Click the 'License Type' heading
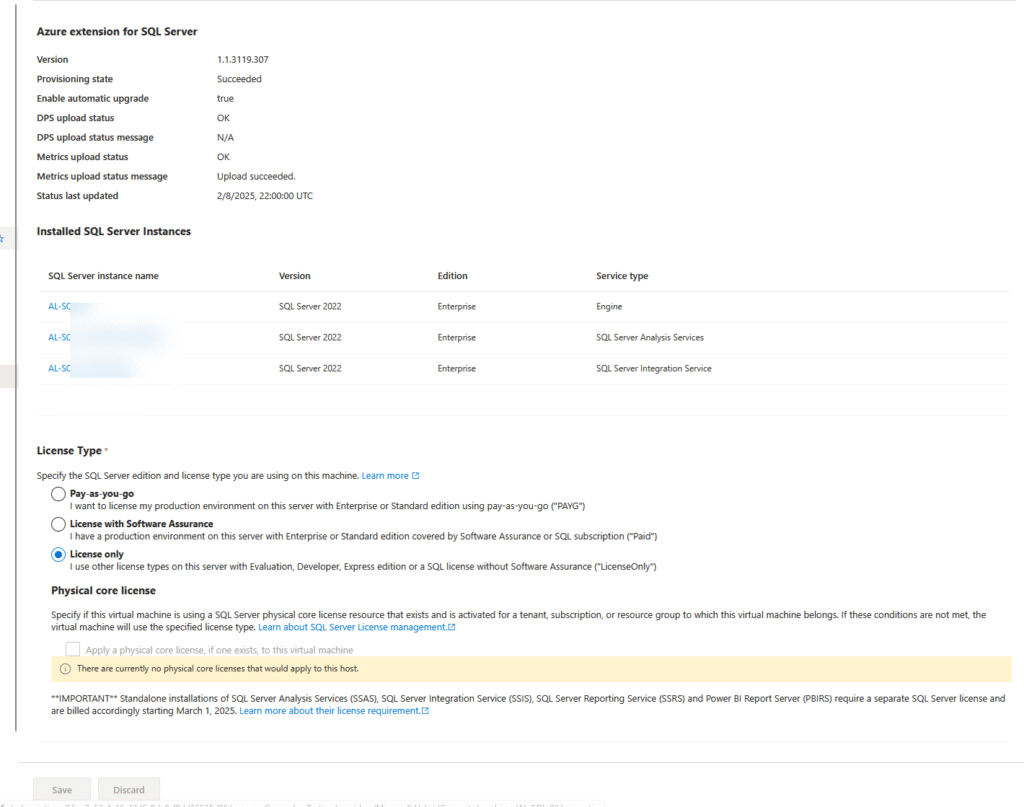Viewport: 1024px width, 807px height. [69, 451]
